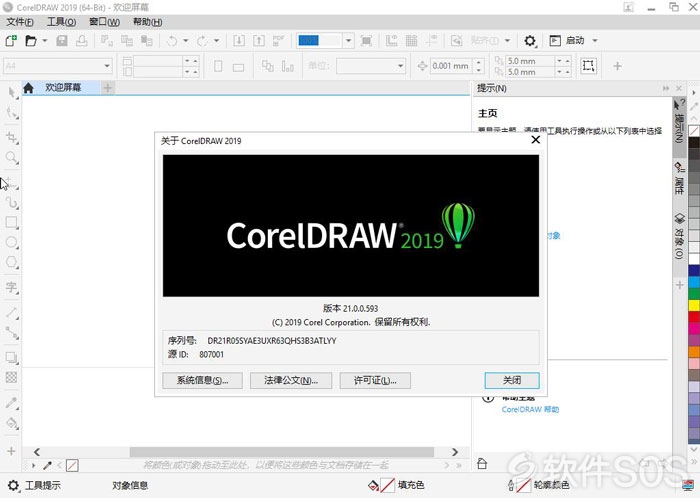Viewport: 700px width, 498px height.
Task: Close the 提示(N) docker panel
Action: [x=679, y=88]
